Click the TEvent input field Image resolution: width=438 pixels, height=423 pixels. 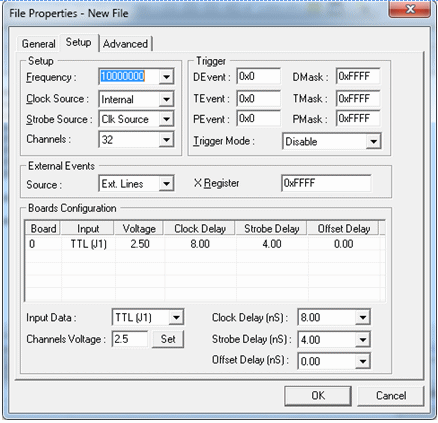tap(259, 99)
